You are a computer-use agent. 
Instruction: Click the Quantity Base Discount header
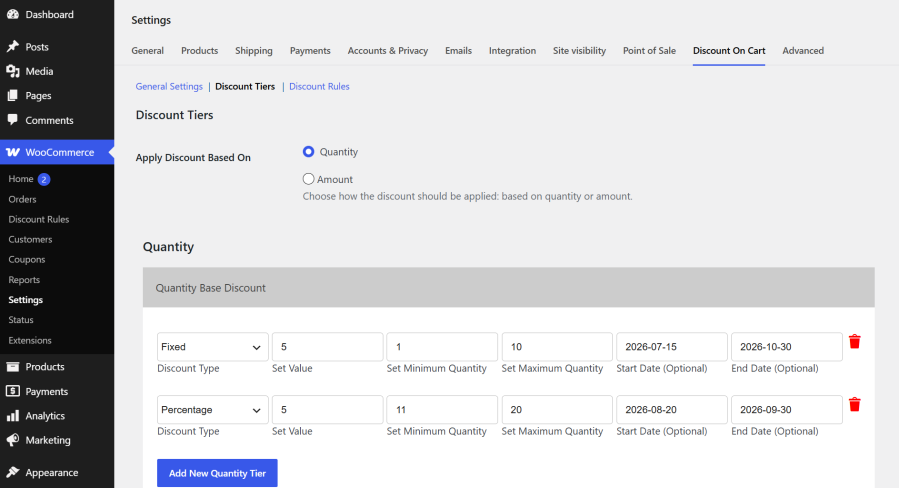click(509, 287)
